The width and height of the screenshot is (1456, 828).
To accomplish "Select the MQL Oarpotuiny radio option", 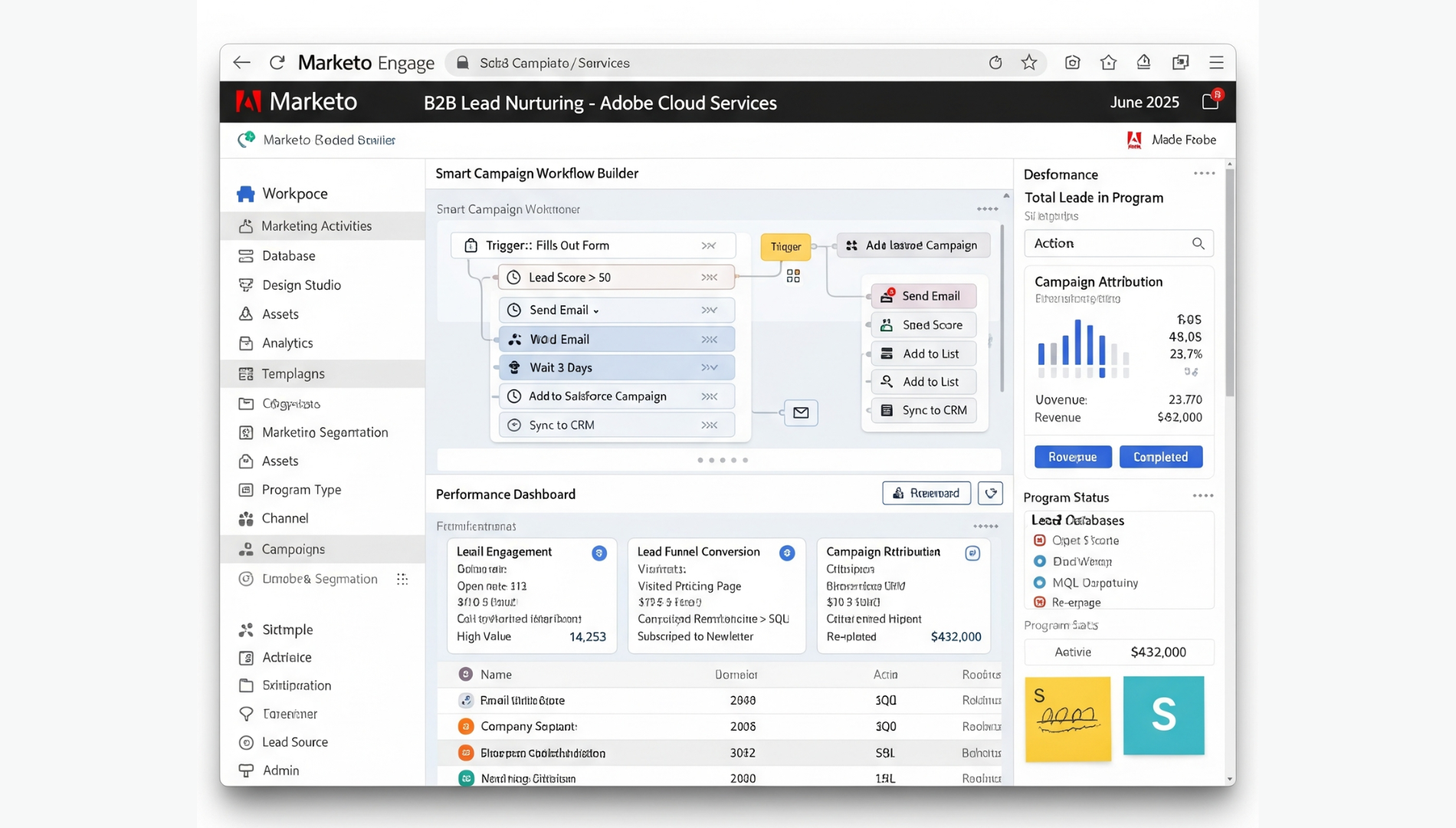I will [x=1040, y=583].
